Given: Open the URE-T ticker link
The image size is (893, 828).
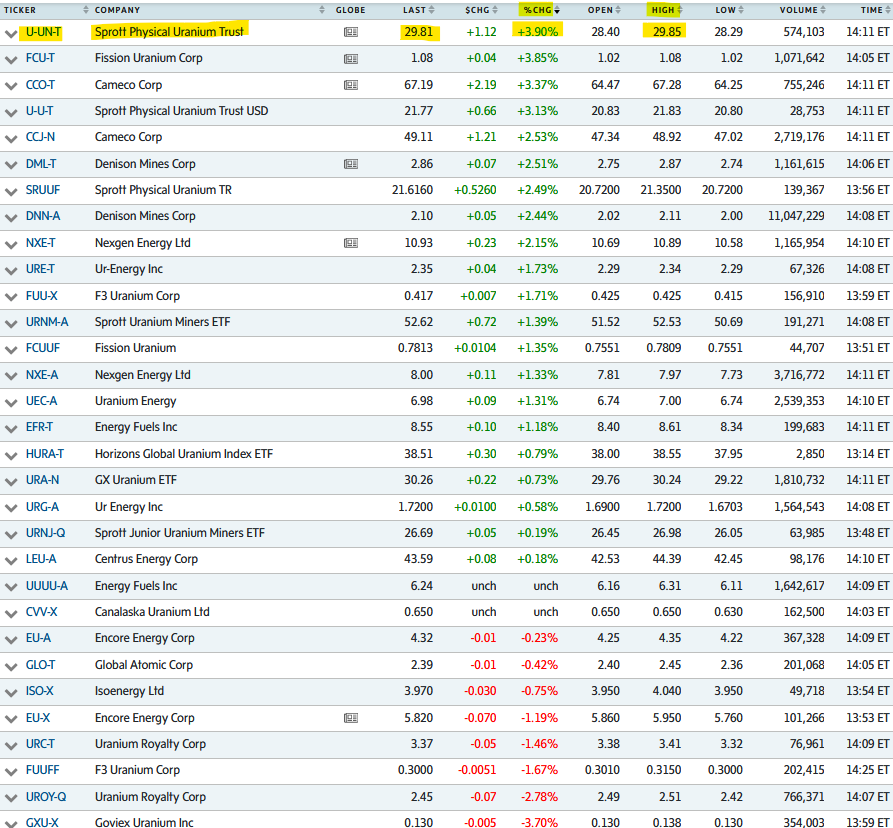Looking at the screenshot, I should pos(40,269).
